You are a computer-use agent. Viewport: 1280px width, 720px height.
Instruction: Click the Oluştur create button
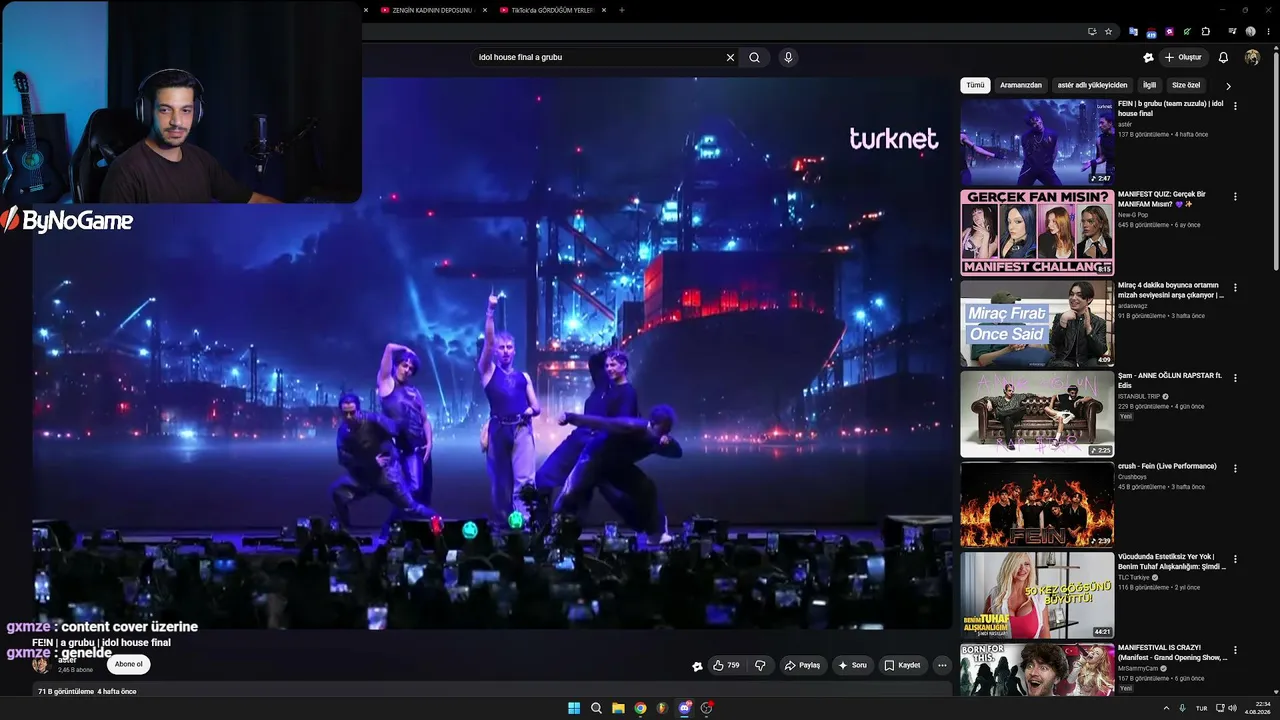click(x=1185, y=57)
